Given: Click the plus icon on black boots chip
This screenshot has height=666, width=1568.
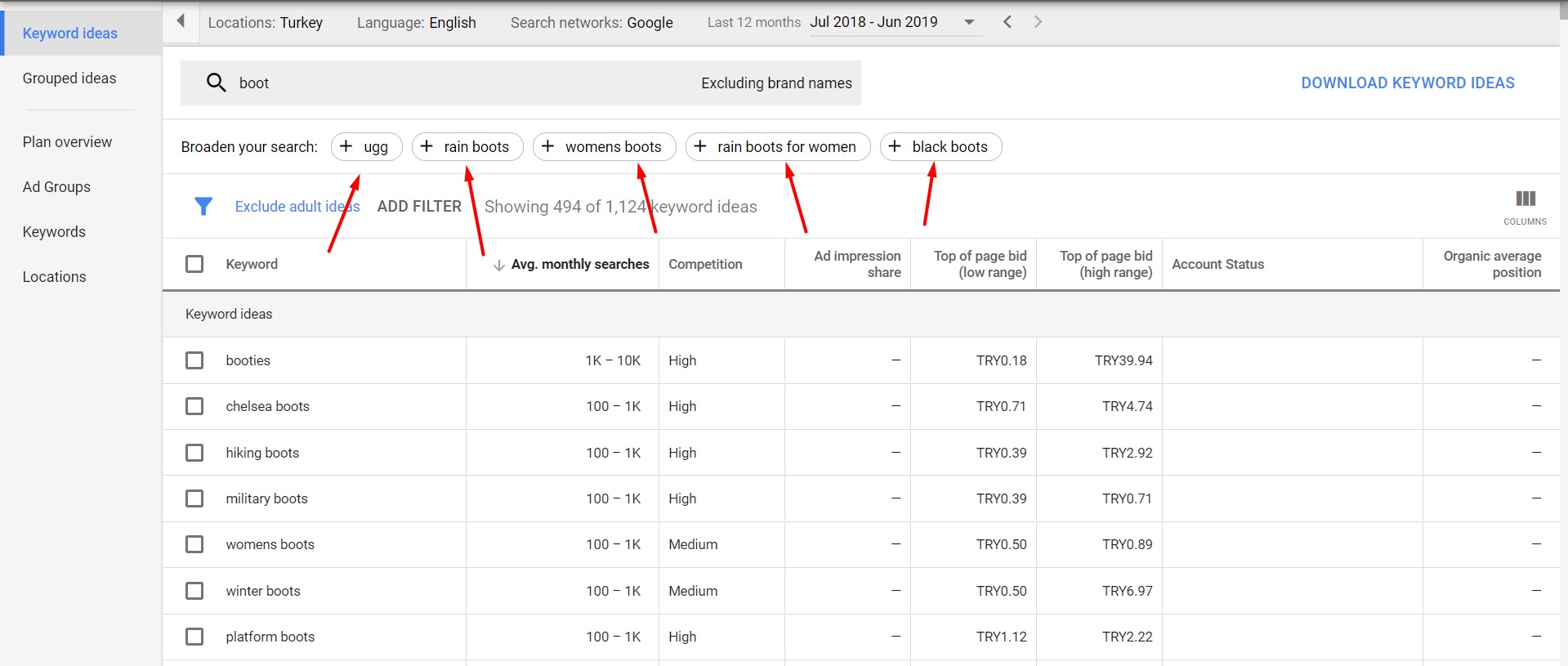Looking at the screenshot, I should click(895, 146).
